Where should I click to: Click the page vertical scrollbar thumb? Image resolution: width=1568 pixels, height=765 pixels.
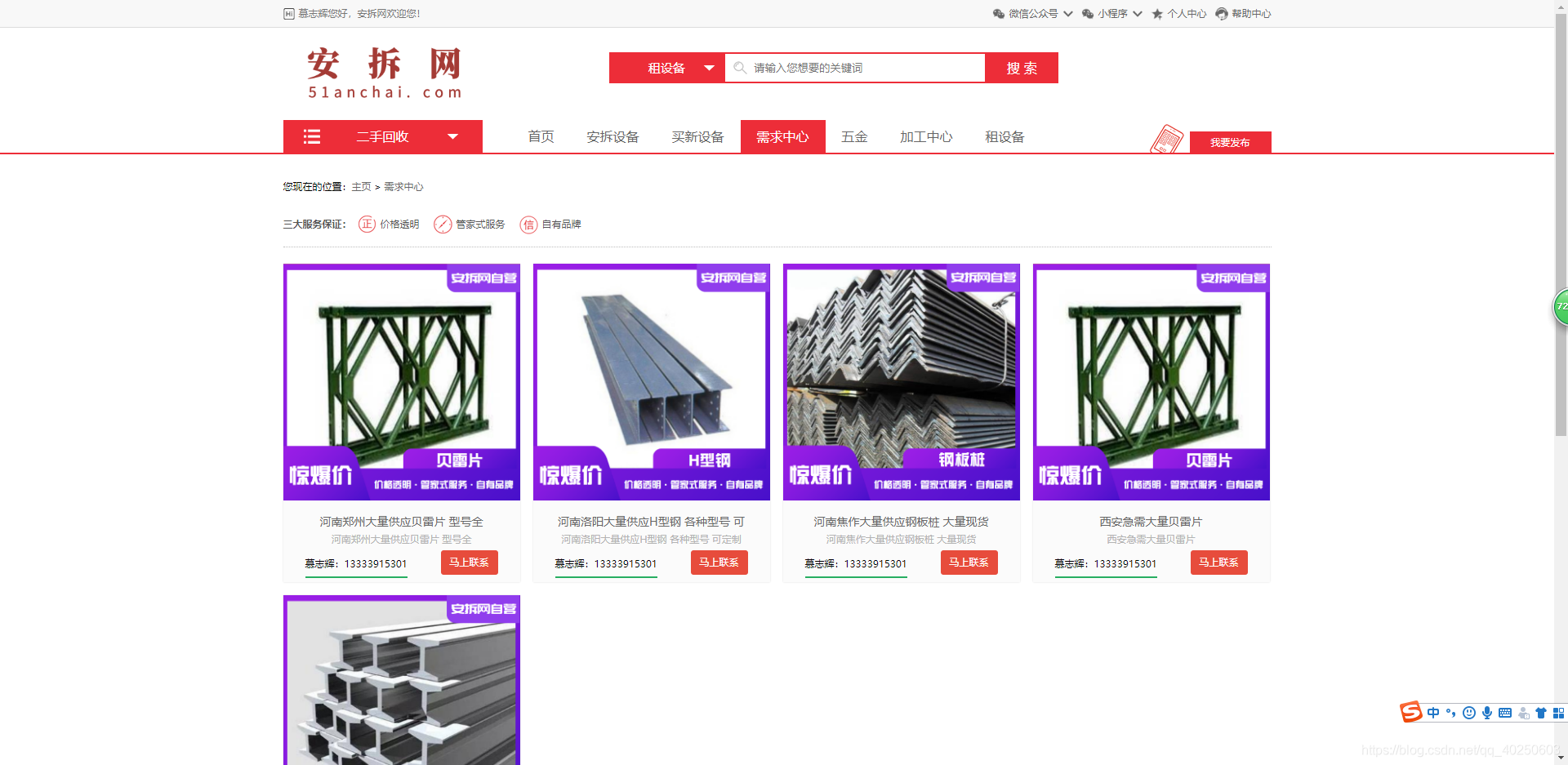pyautogui.click(x=1561, y=225)
